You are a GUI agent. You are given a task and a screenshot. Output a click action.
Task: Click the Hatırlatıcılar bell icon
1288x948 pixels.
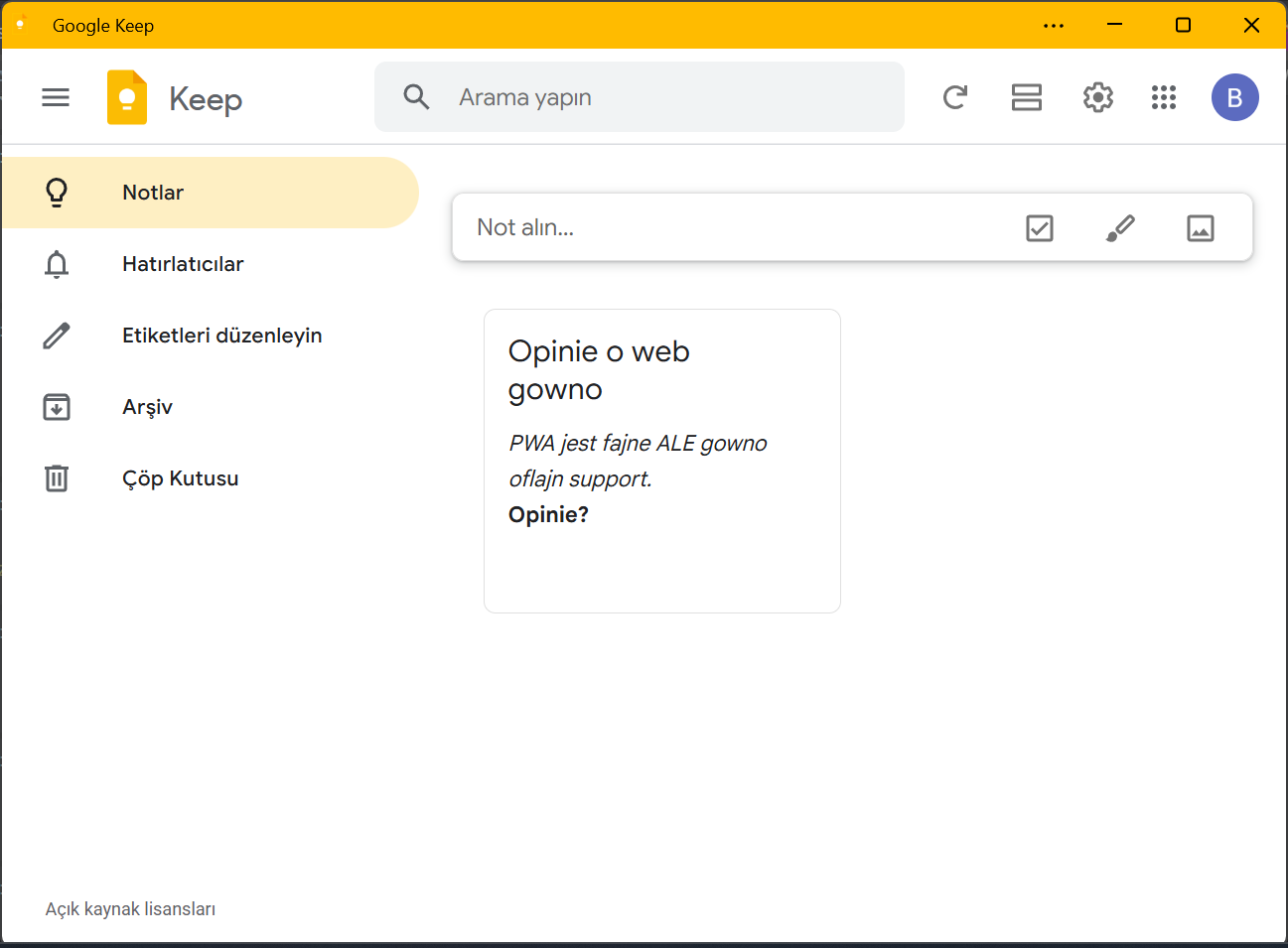tap(57, 264)
